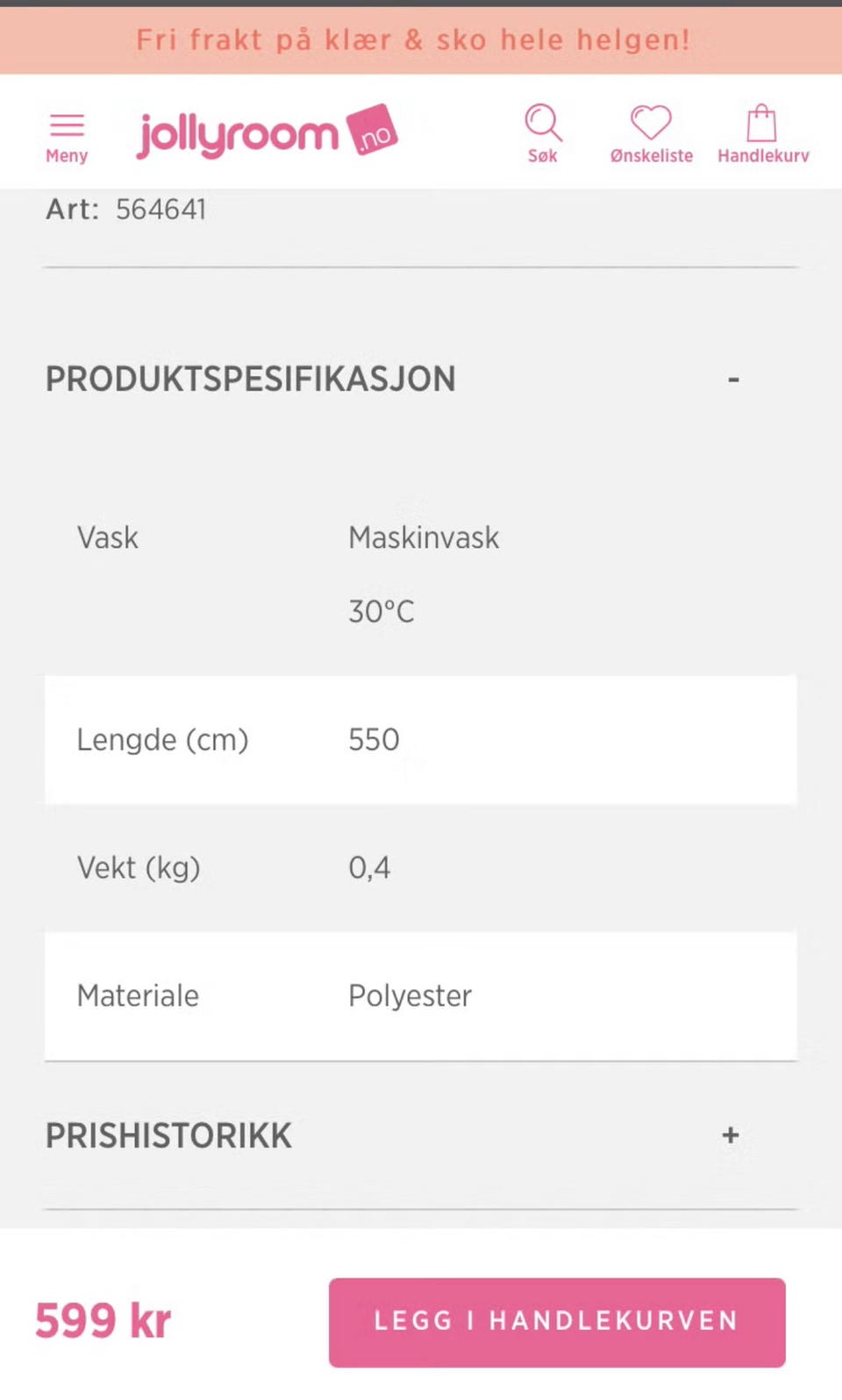Tap the Lengde (cm) row
This screenshot has width=842, height=1400.
(x=421, y=740)
